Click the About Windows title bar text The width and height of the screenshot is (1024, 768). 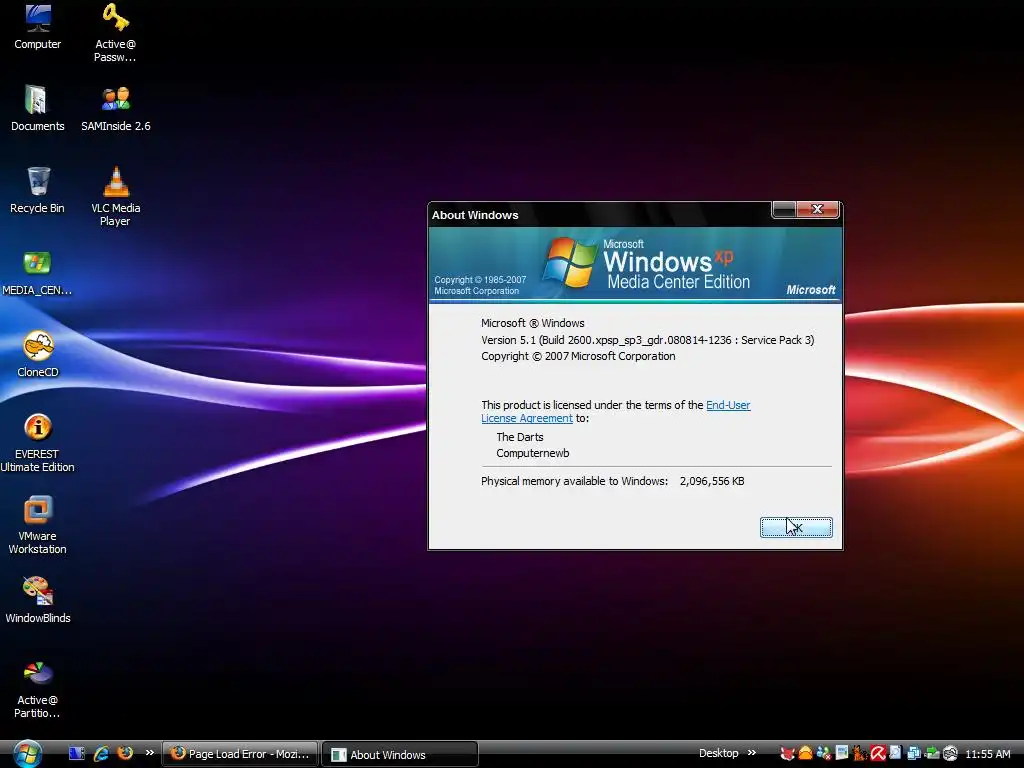click(x=475, y=215)
